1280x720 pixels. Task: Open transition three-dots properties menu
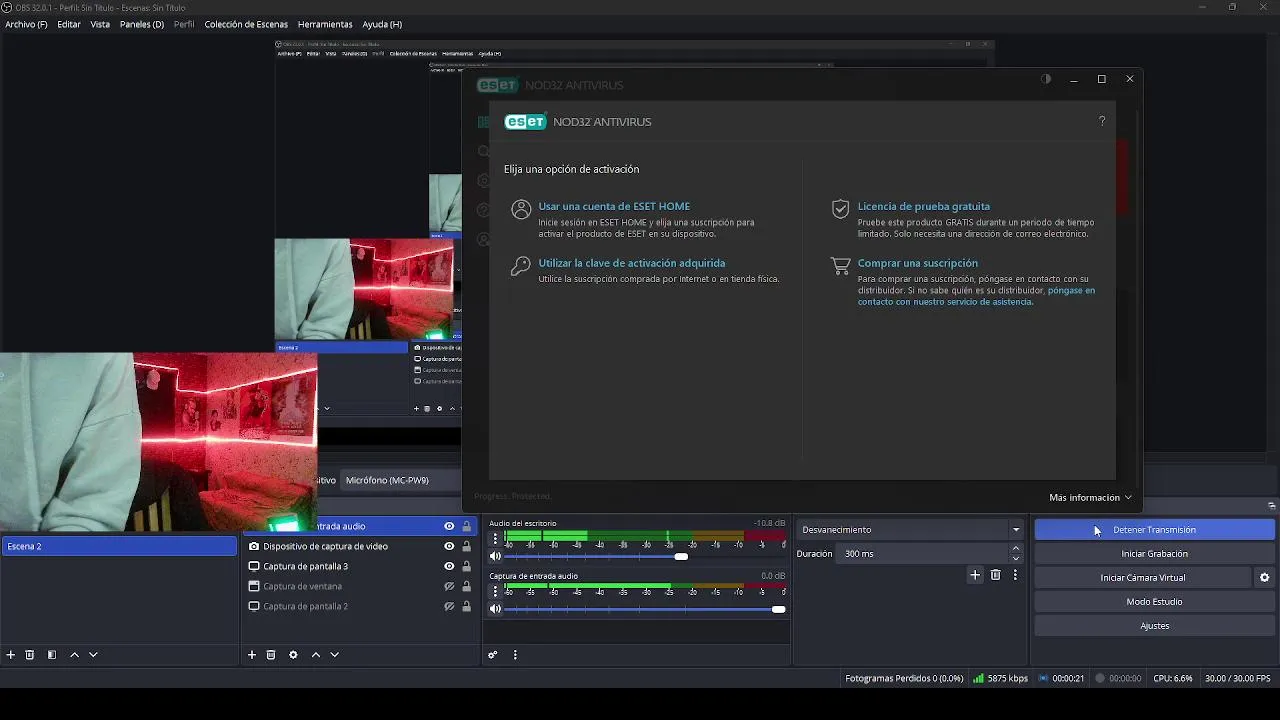click(x=1015, y=575)
